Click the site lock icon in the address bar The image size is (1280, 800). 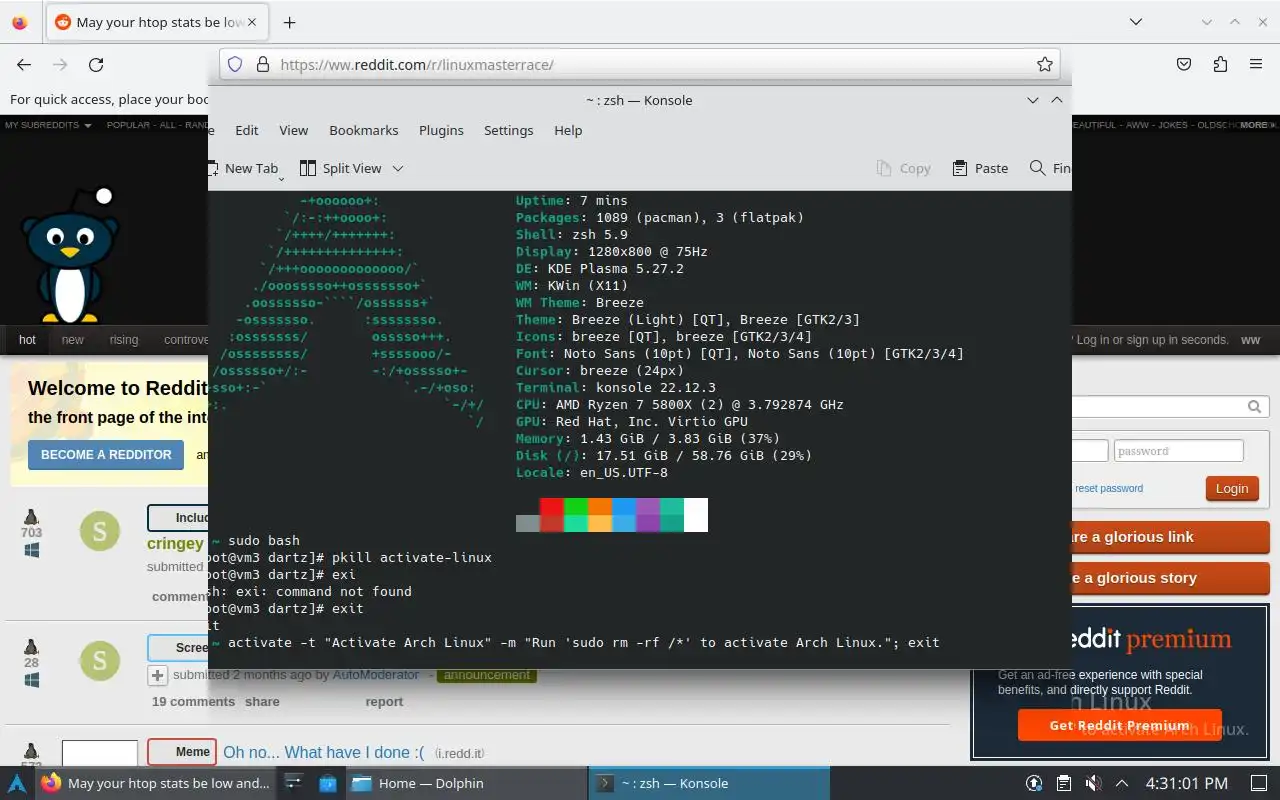click(x=263, y=64)
